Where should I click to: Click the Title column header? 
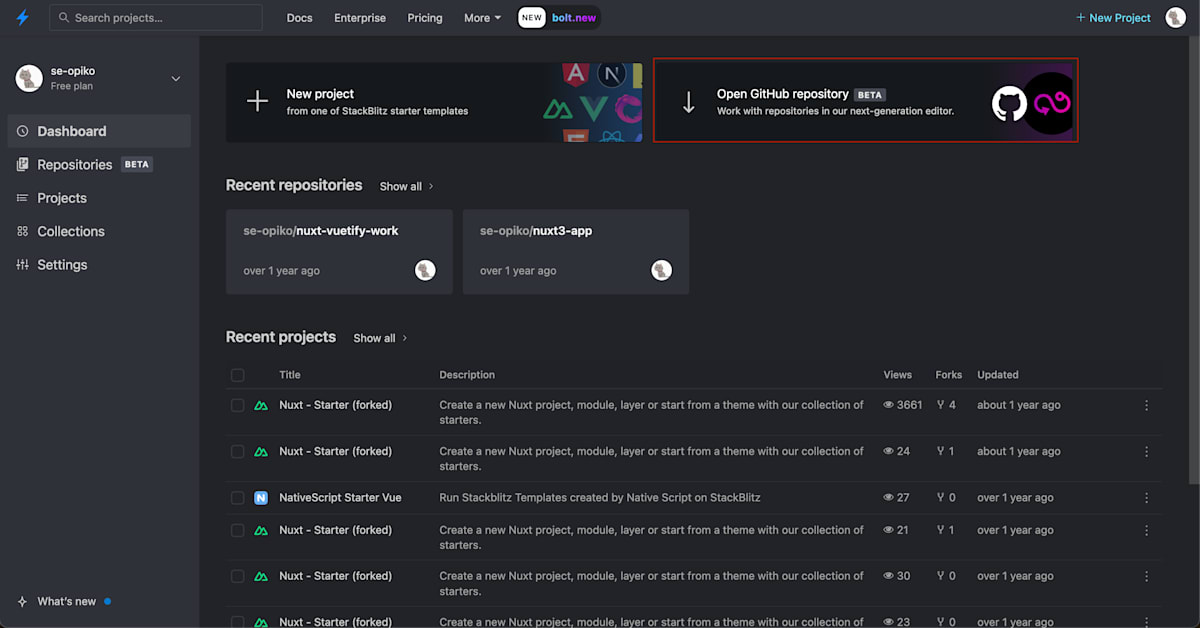(290, 375)
